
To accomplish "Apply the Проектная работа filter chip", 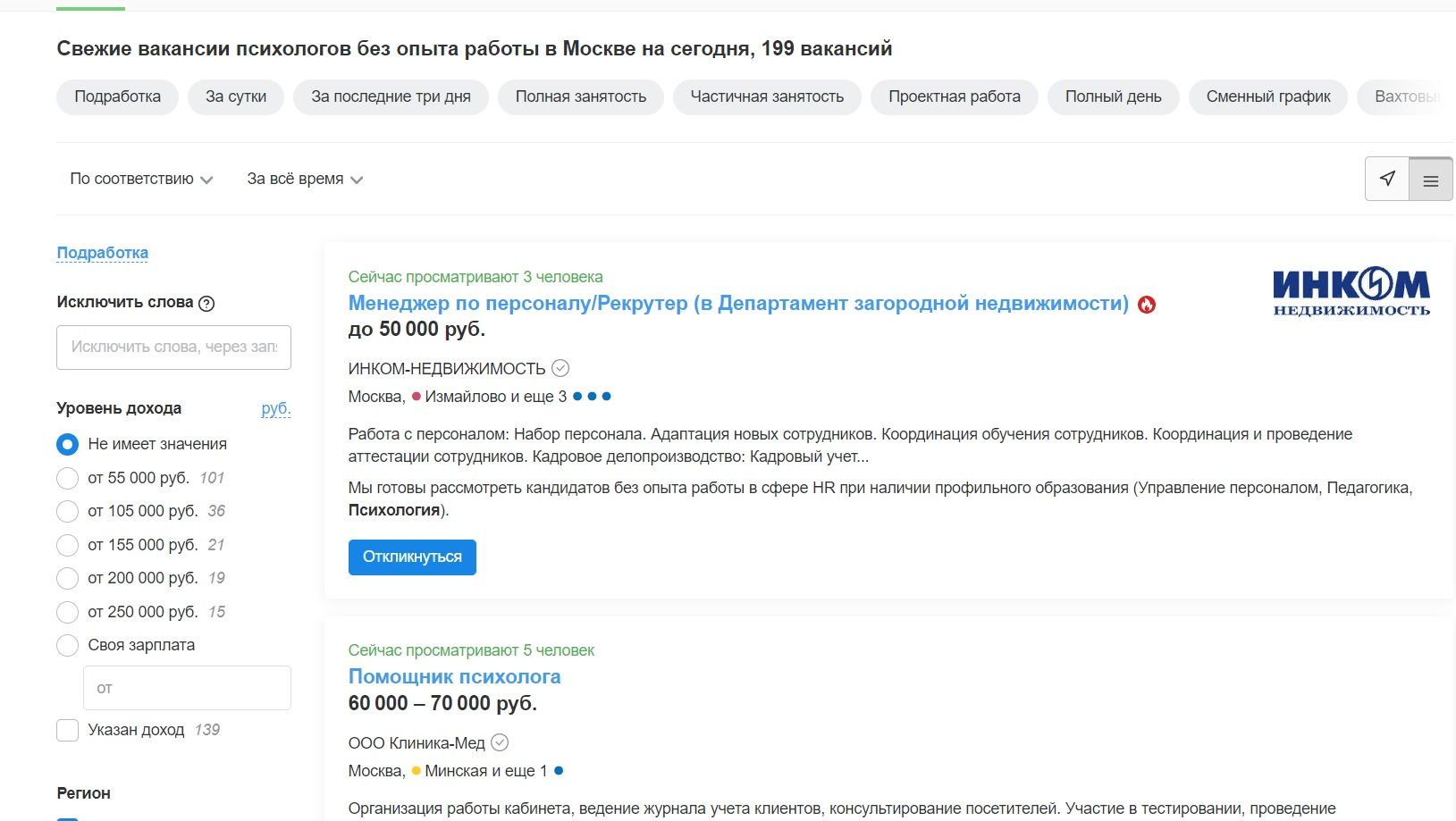I will [955, 96].
